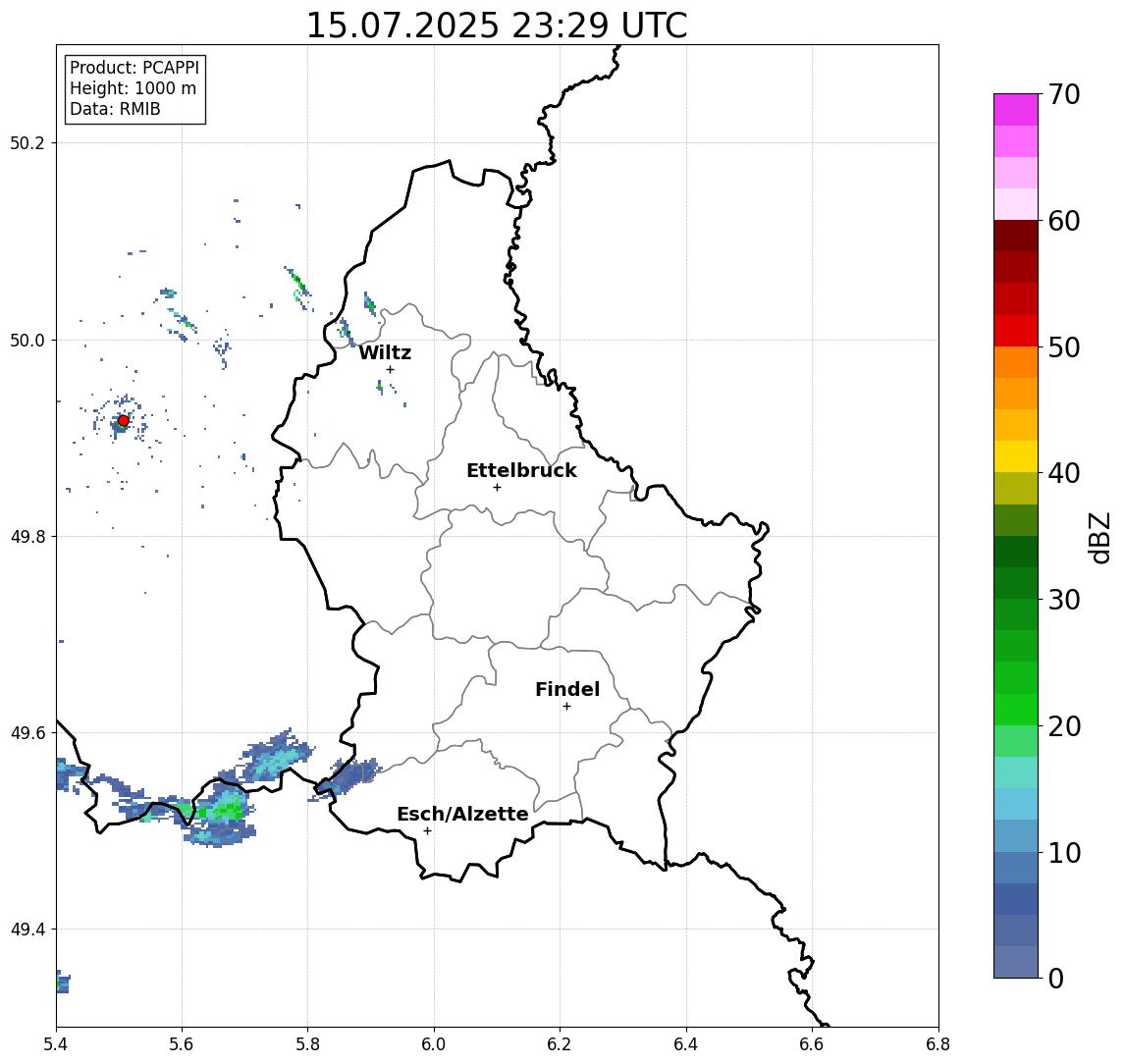
Task: Click the latitude axis label '50.2'
Action: pos(27,142)
